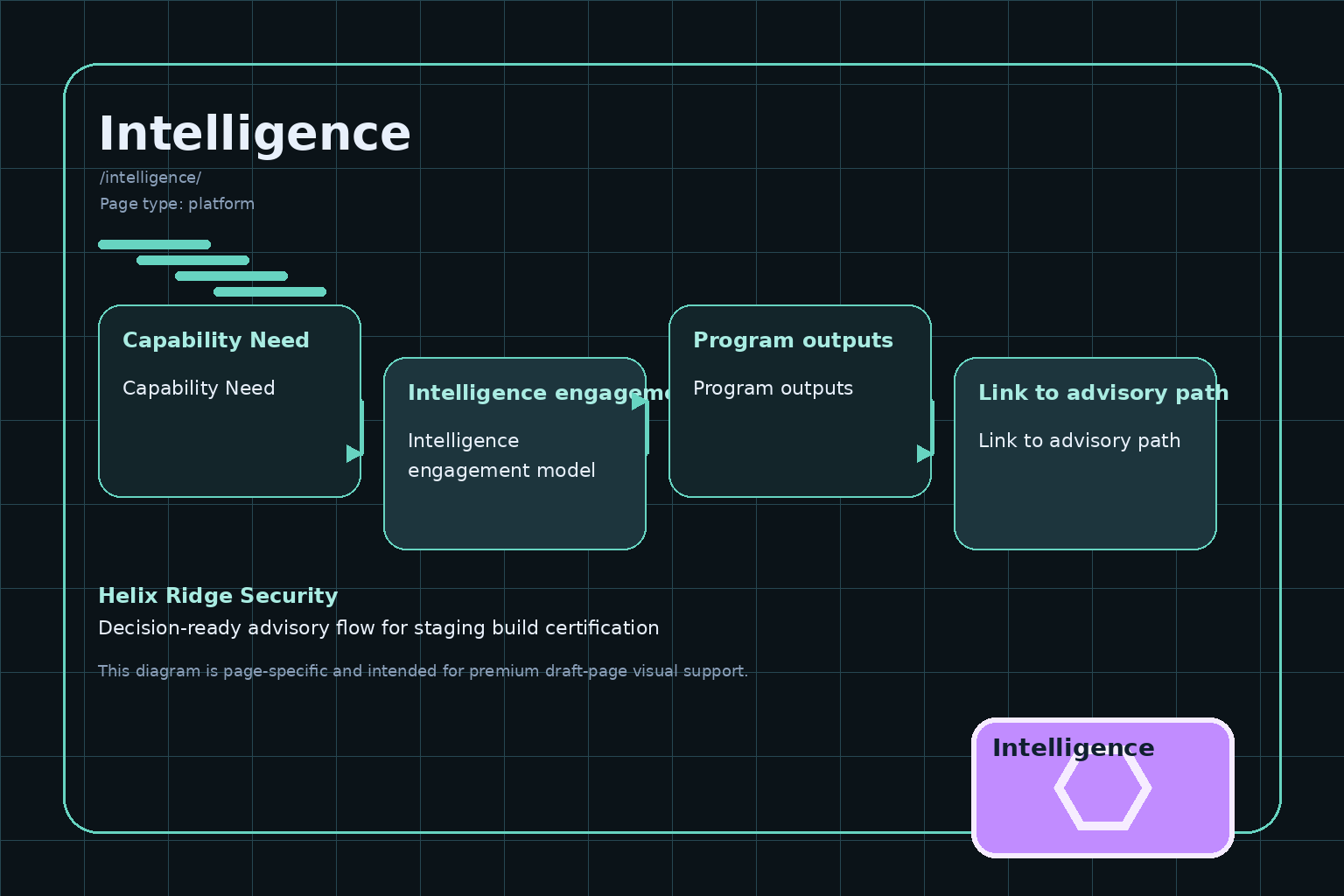
Task: Click the 'Intelligence engagement model' body text
Action: (501, 455)
